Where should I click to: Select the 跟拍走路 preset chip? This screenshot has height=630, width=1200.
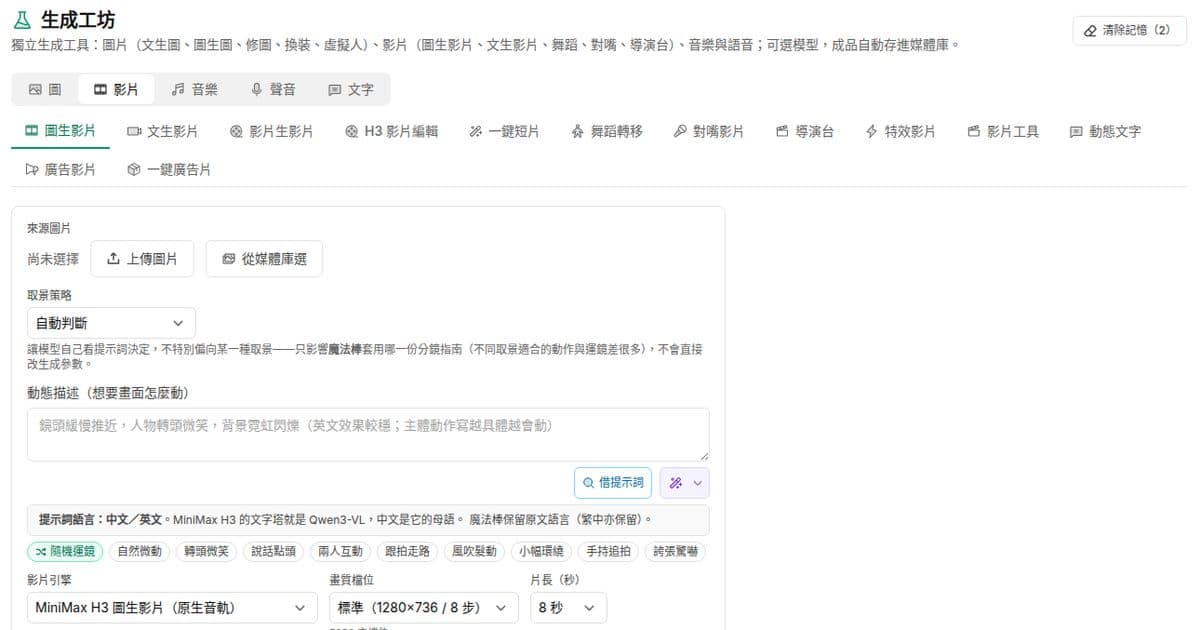click(x=407, y=551)
